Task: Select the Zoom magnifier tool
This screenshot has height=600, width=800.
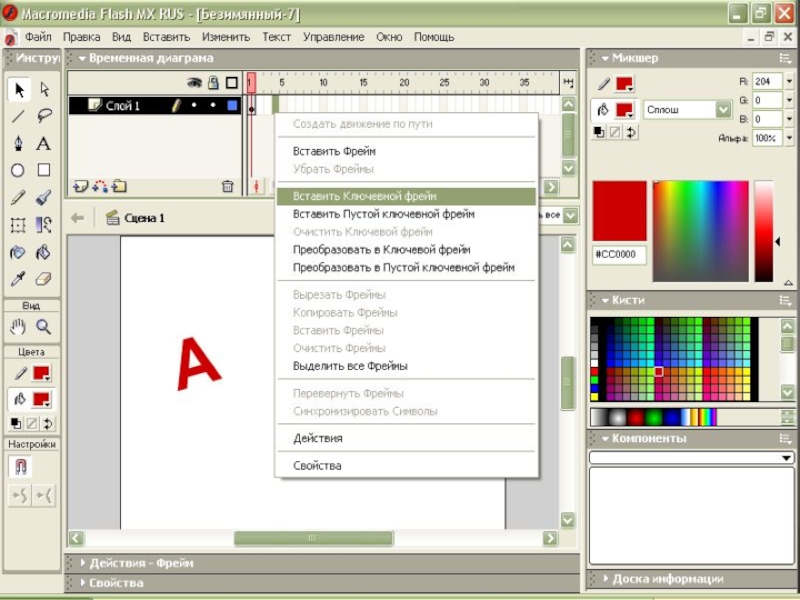Action: [x=44, y=327]
